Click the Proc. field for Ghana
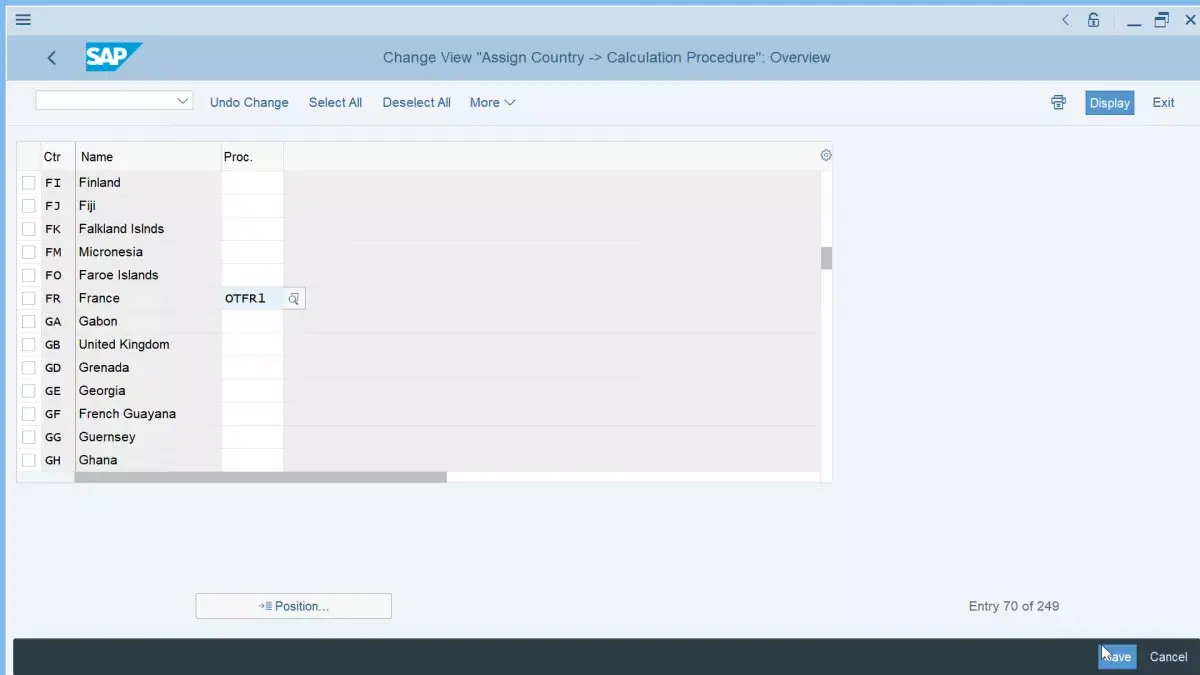Image resolution: width=1200 pixels, height=675 pixels. point(252,460)
